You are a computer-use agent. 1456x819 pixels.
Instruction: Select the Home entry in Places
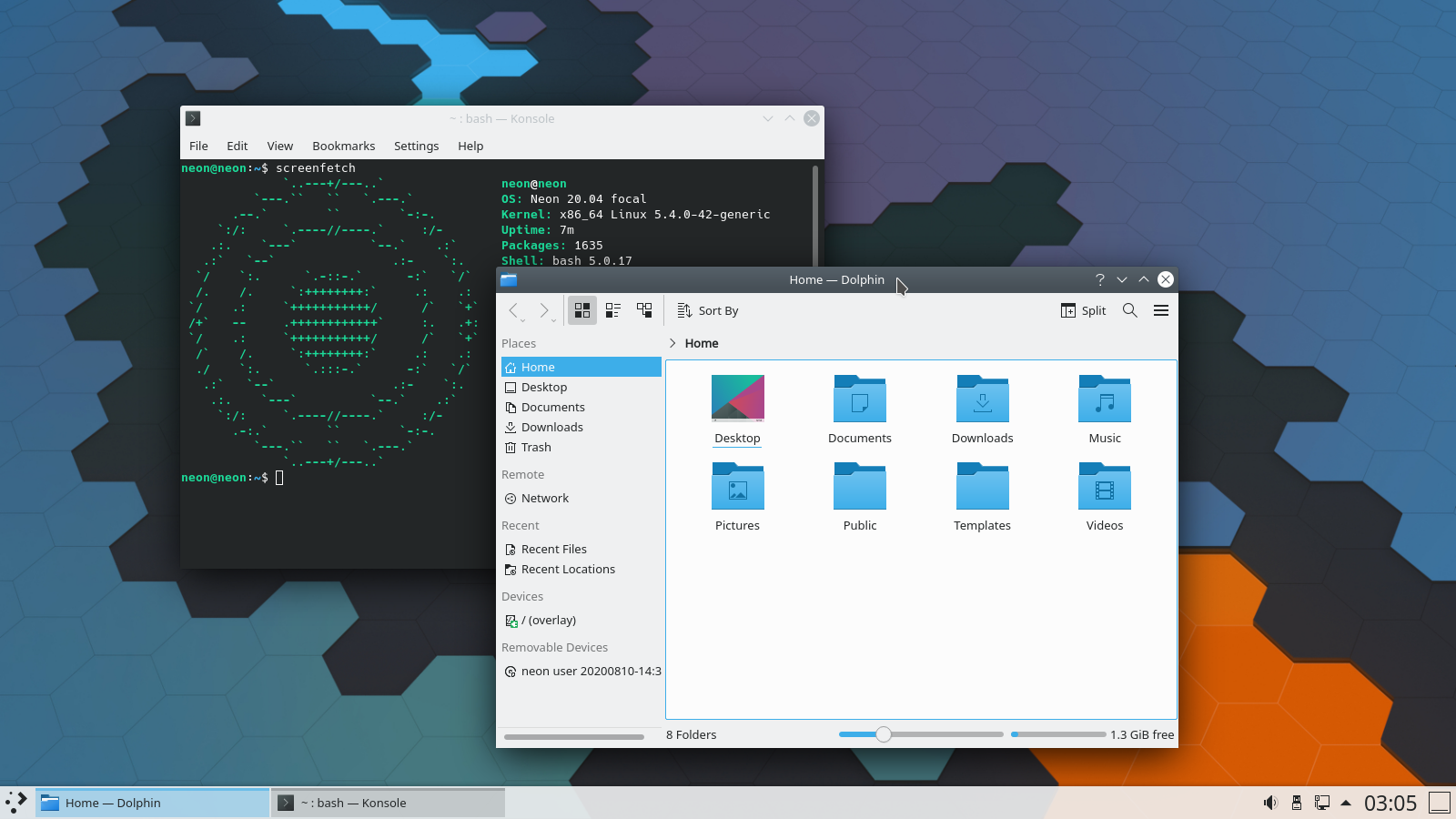click(x=537, y=367)
